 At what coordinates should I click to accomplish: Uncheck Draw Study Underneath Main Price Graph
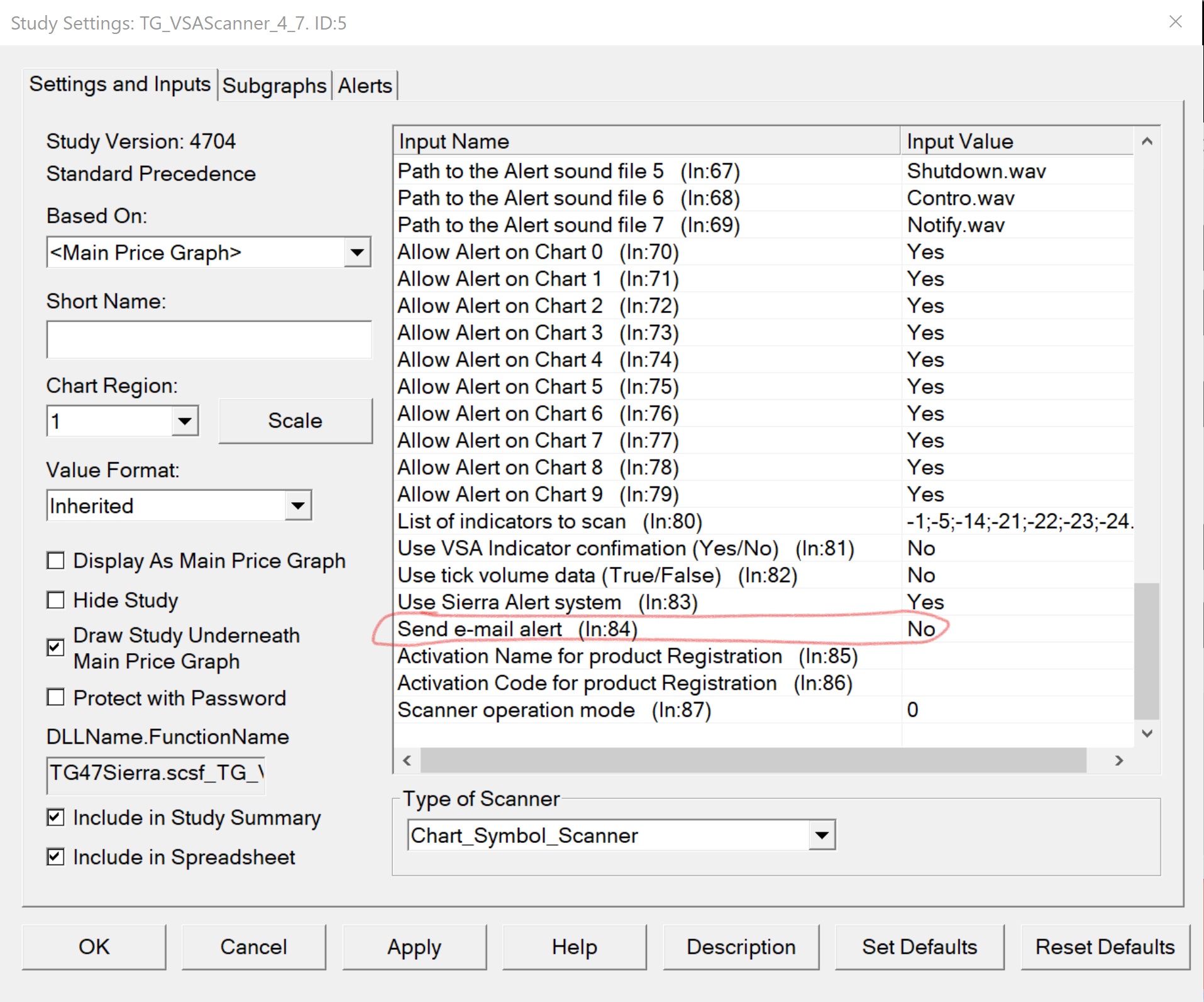[56, 647]
